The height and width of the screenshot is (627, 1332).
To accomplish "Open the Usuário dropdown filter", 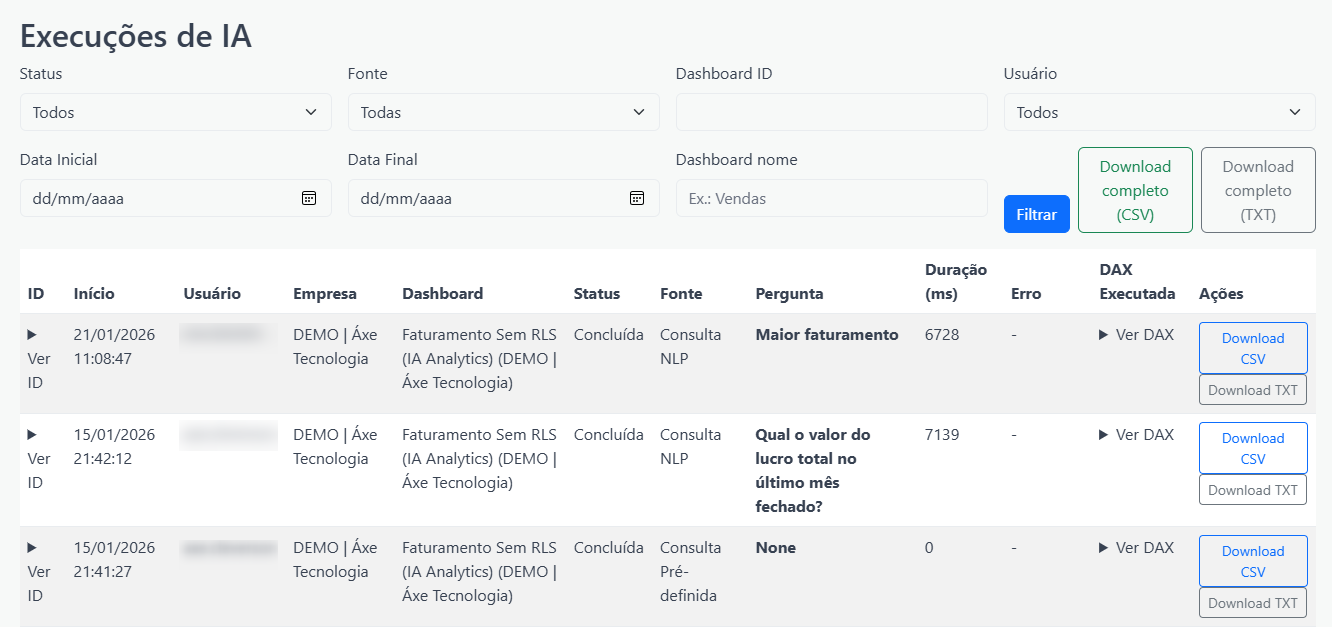I will [1159, 112].
